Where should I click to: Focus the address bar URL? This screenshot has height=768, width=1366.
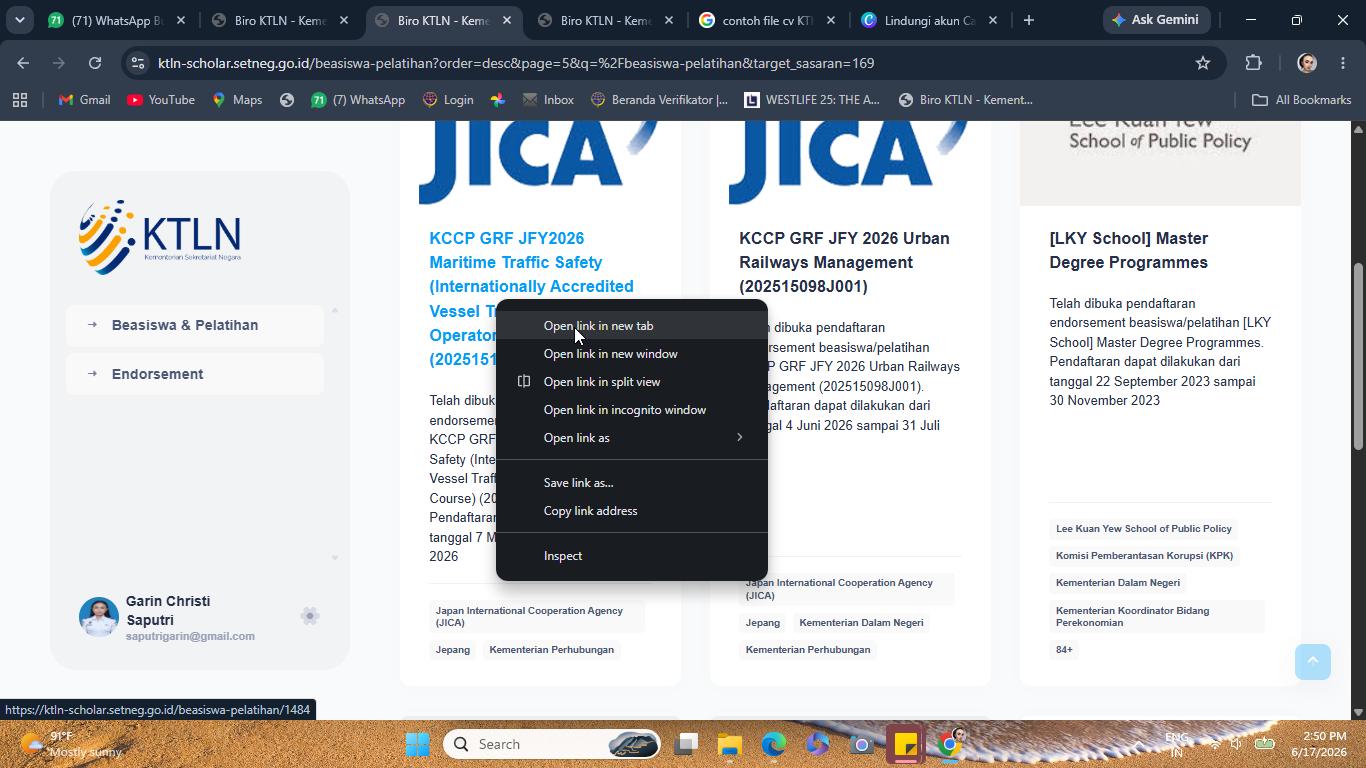pyautogui.click(x=516, y=63)
